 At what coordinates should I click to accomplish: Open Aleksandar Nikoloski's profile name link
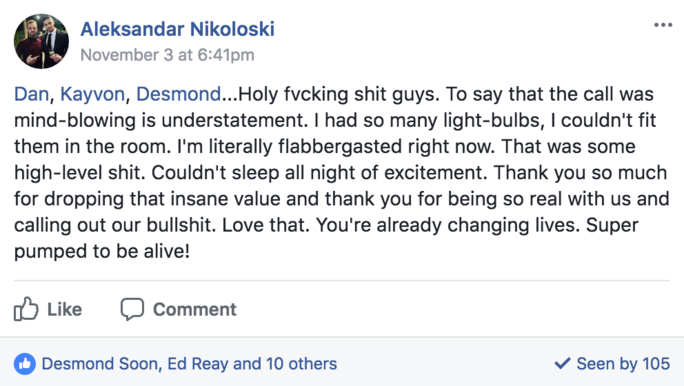coord(178,29)
